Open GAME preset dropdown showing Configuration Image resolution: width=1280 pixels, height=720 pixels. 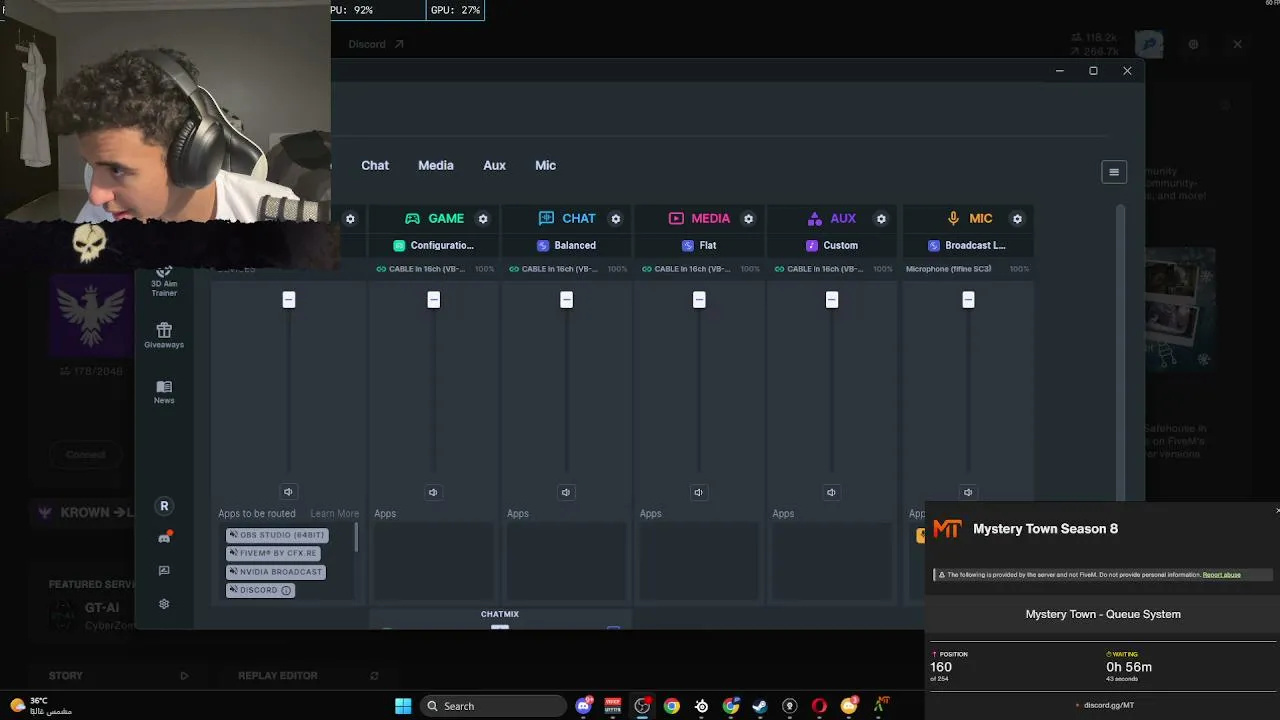pos(434,245)
